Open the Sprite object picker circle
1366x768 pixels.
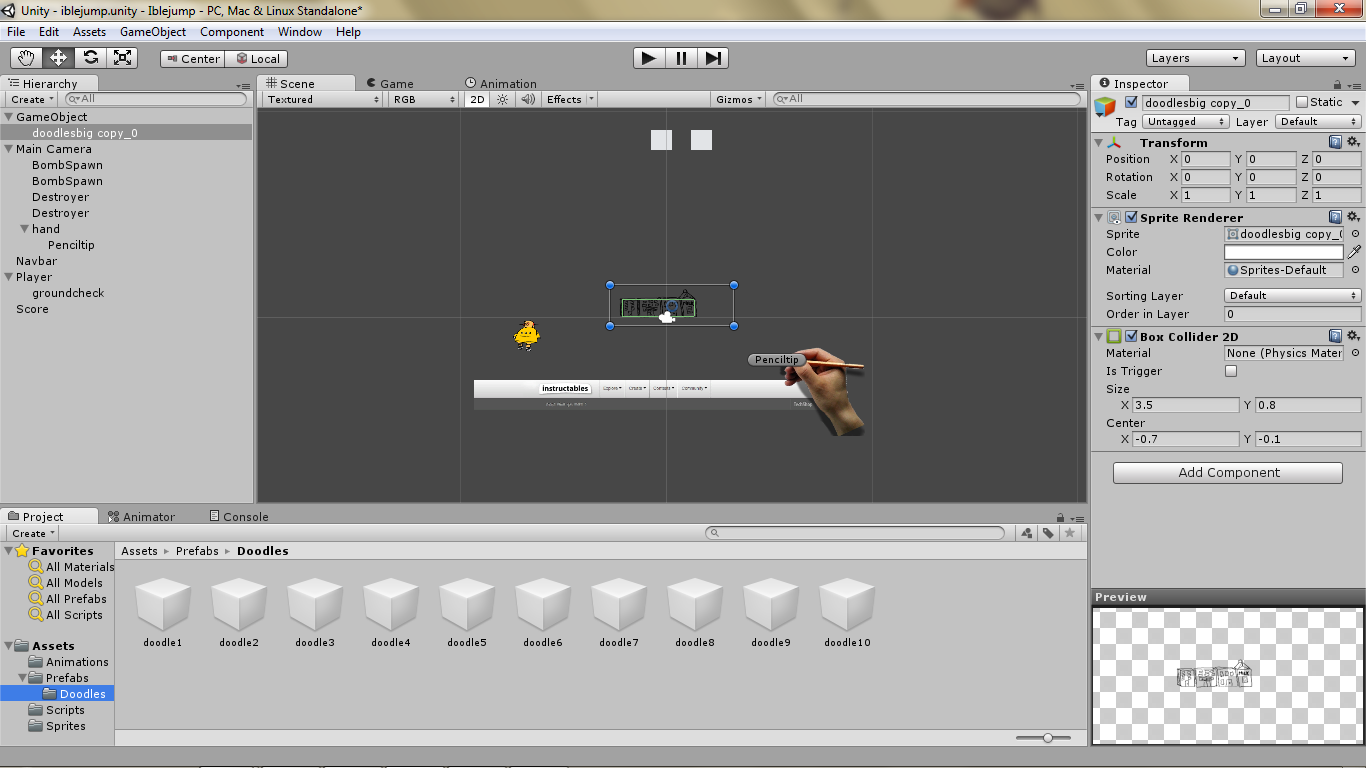click(x=1355, y=234)
